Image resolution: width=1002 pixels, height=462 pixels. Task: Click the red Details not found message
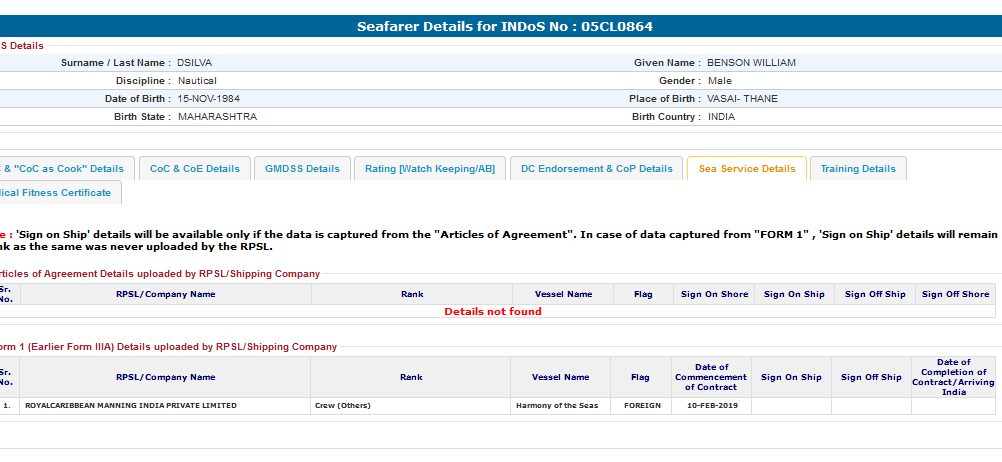pos(493,311)
